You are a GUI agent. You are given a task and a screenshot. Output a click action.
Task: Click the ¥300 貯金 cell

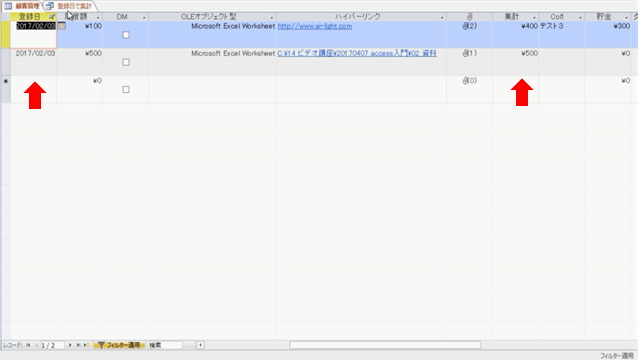[608, 35]
